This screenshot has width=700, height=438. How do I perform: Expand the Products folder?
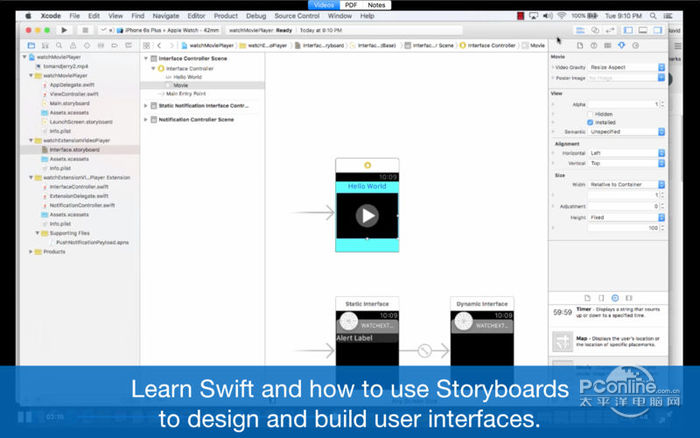(x=31, y=252)
